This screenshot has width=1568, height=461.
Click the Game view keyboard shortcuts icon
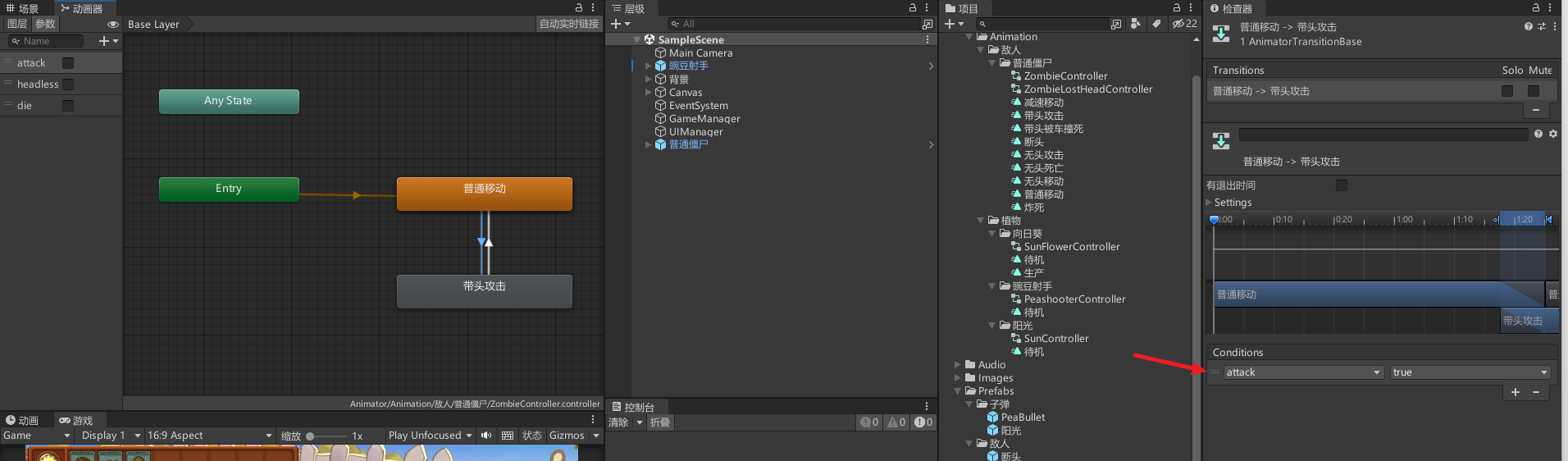508,436
